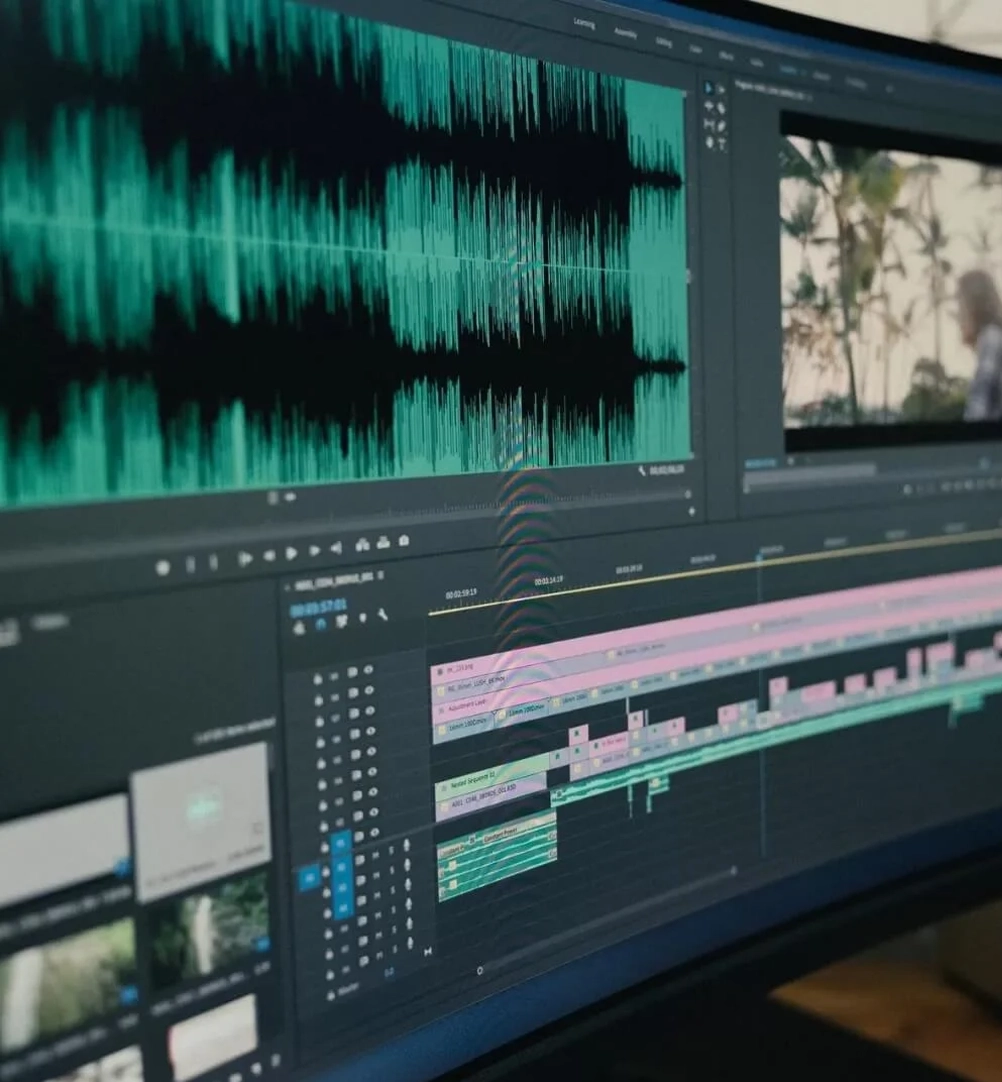Toggle Linked Selection in the timeline
This screenshot has width=1002, height=1082.
click(x=342, y=622)
